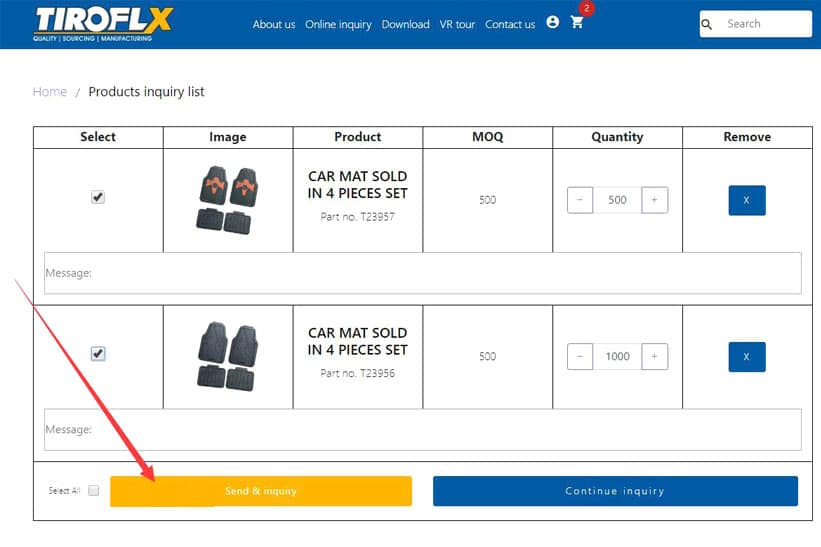Click the search magnifier icon
The height and width of the screenshot is (547, 821).
click(708, 24)
